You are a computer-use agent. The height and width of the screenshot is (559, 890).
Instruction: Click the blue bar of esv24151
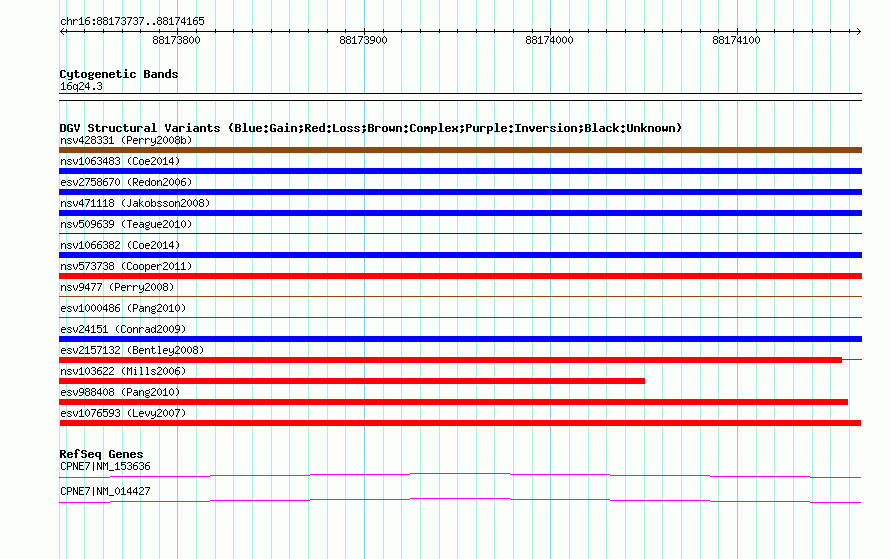click(460, 339)
